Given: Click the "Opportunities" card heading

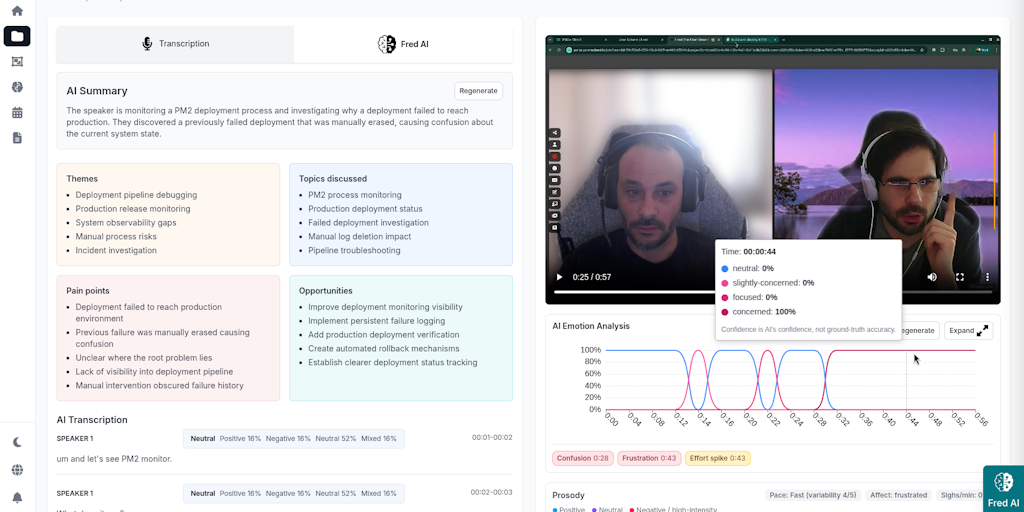Looking at the screenshot, I should [325, 291].
